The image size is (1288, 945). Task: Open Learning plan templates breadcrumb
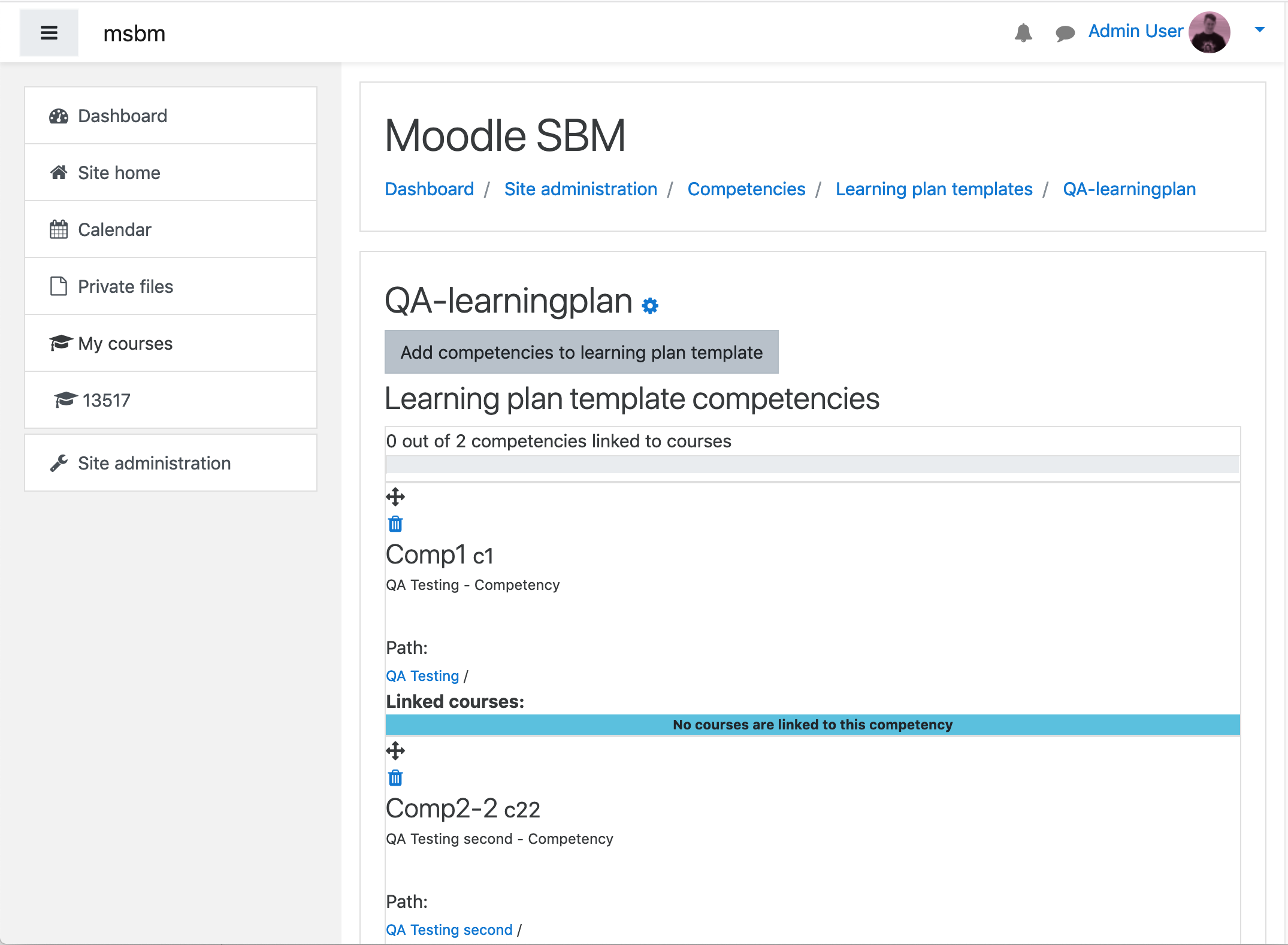934,189
